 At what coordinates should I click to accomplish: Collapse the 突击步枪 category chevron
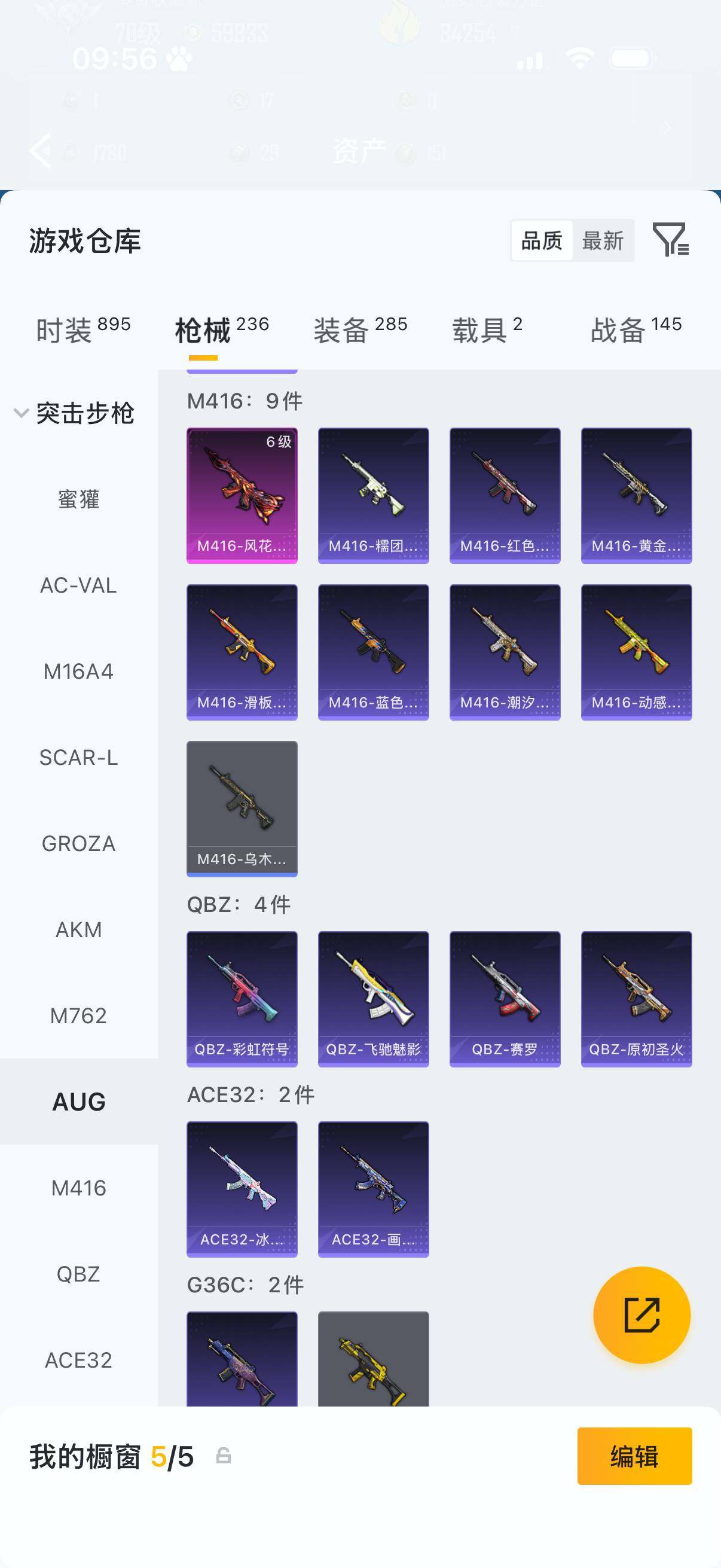(x=21, y=413)
